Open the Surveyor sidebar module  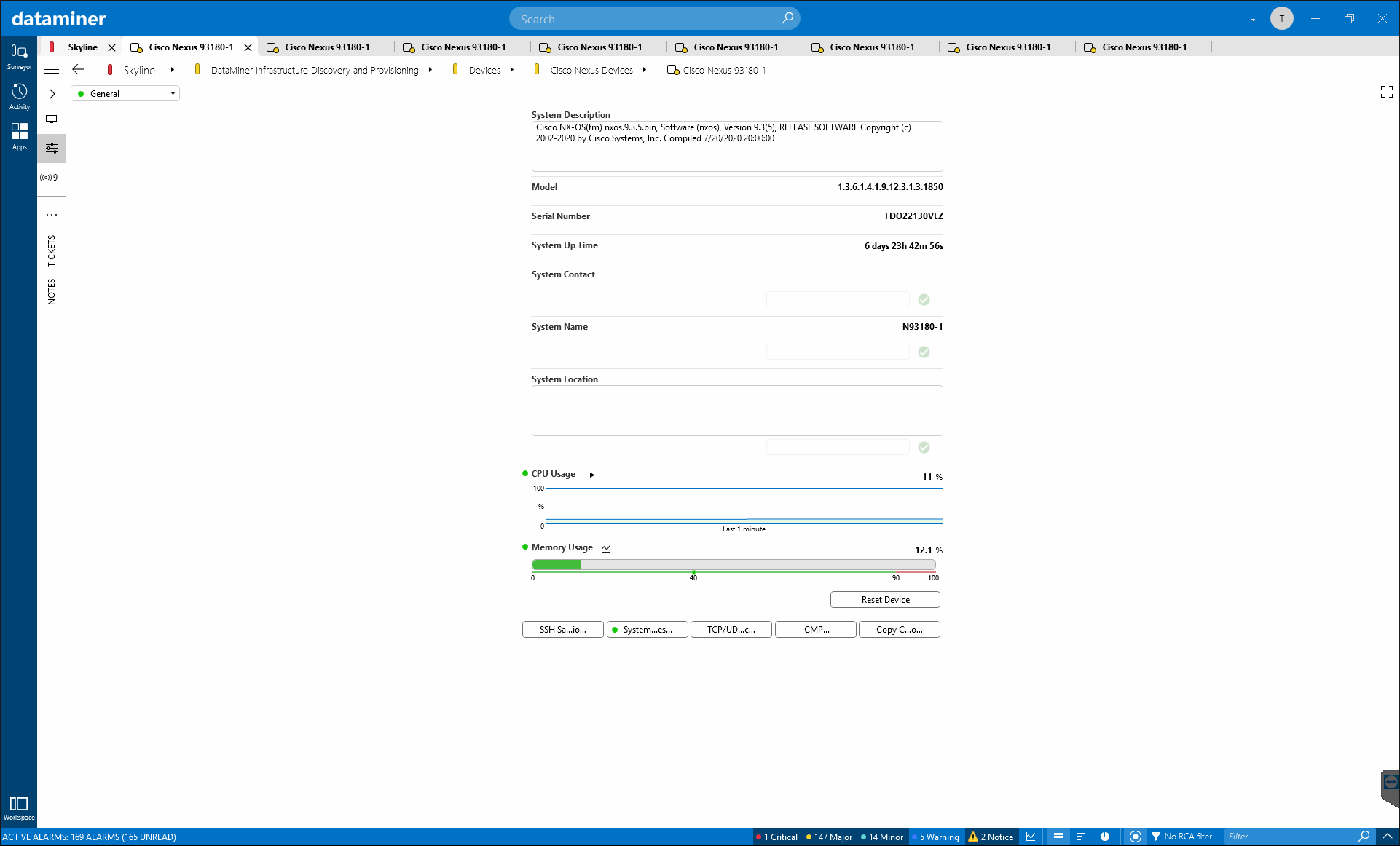19,57
